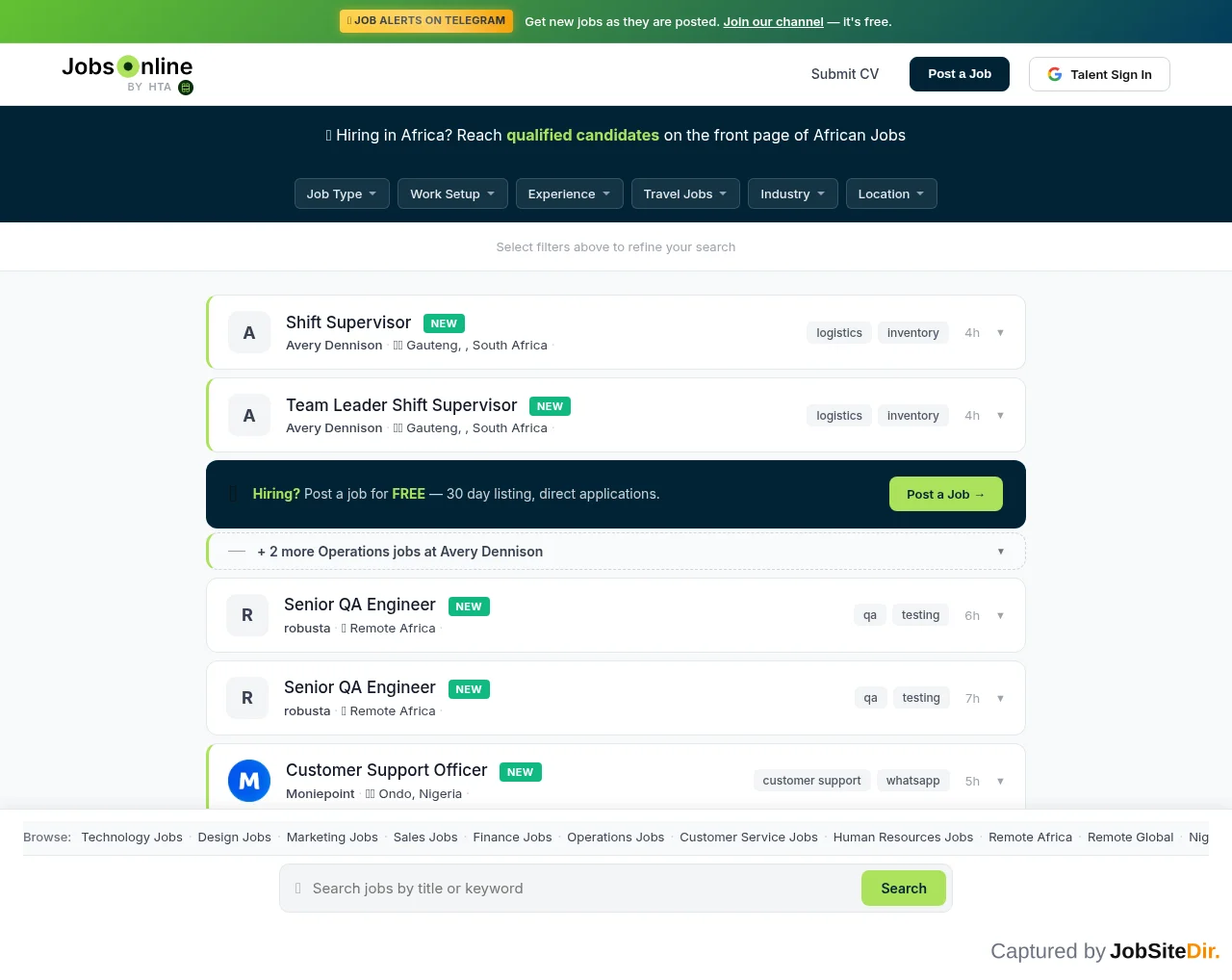Open the Customer Support Officer job title
The height and width of the screenshot is (980, 1232).
point(387,770)
